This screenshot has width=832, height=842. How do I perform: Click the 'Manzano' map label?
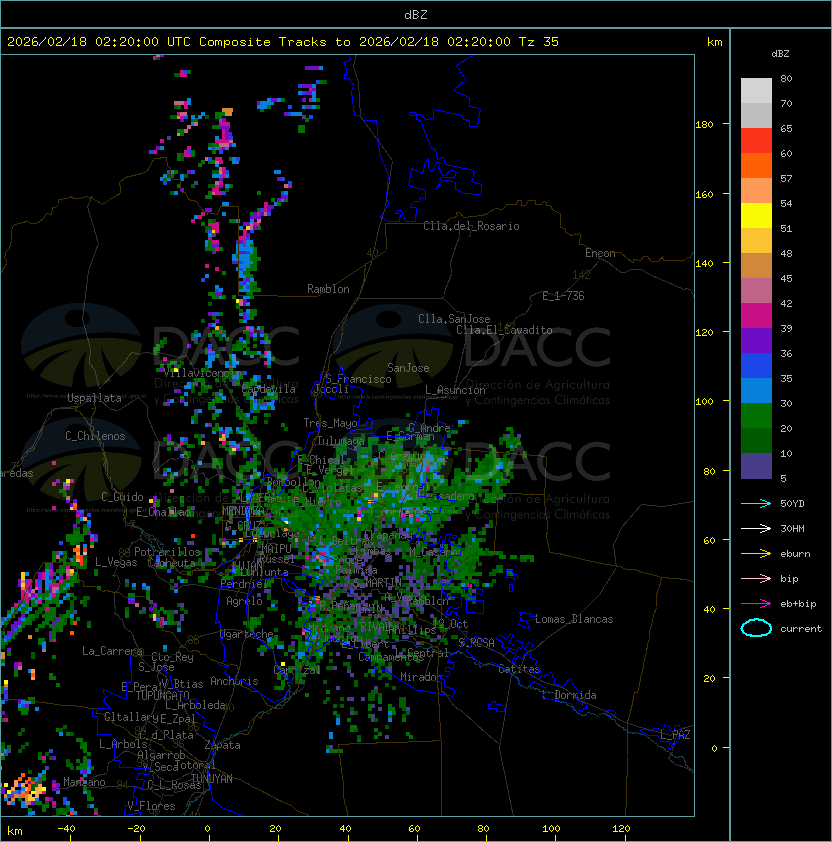(x=84, y=782)
